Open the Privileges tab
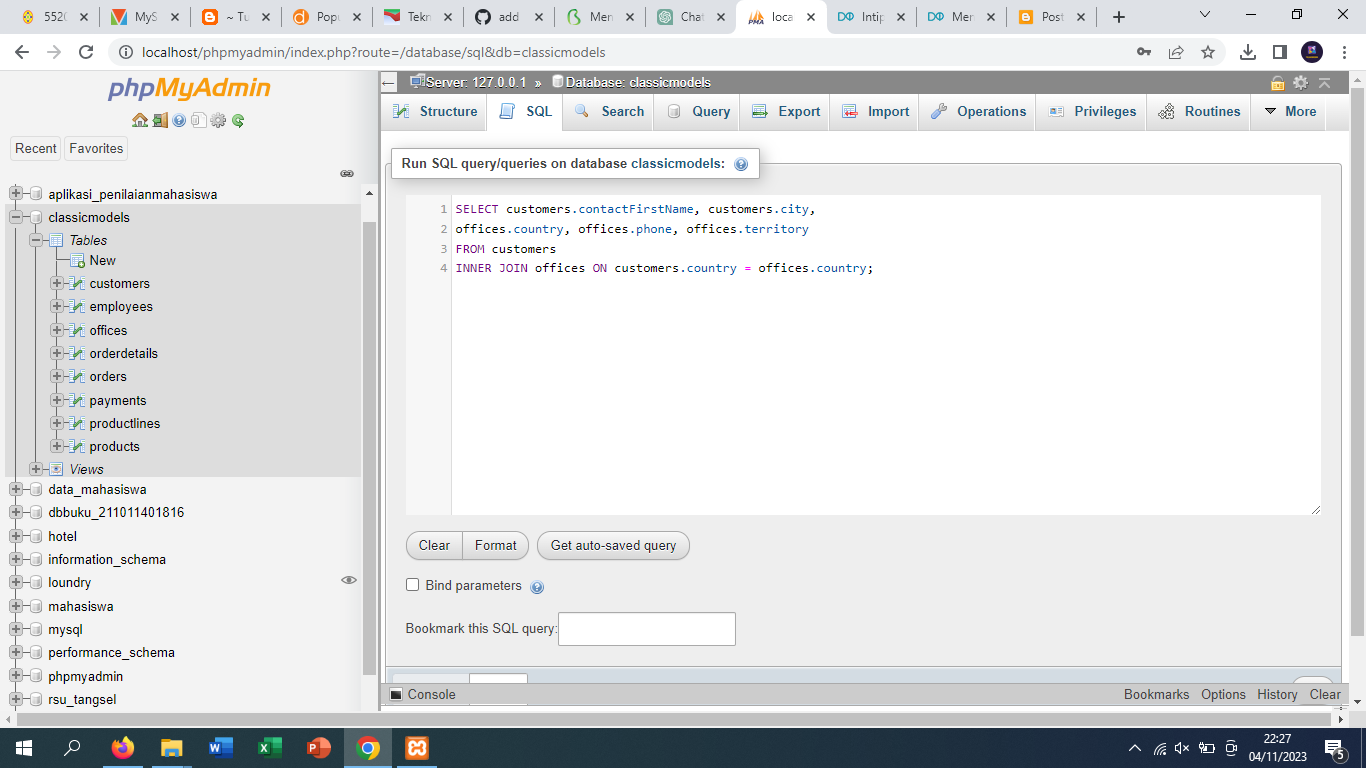Image resolution: width=1366 pixels, height=768 pixels. click(1092, 112)
